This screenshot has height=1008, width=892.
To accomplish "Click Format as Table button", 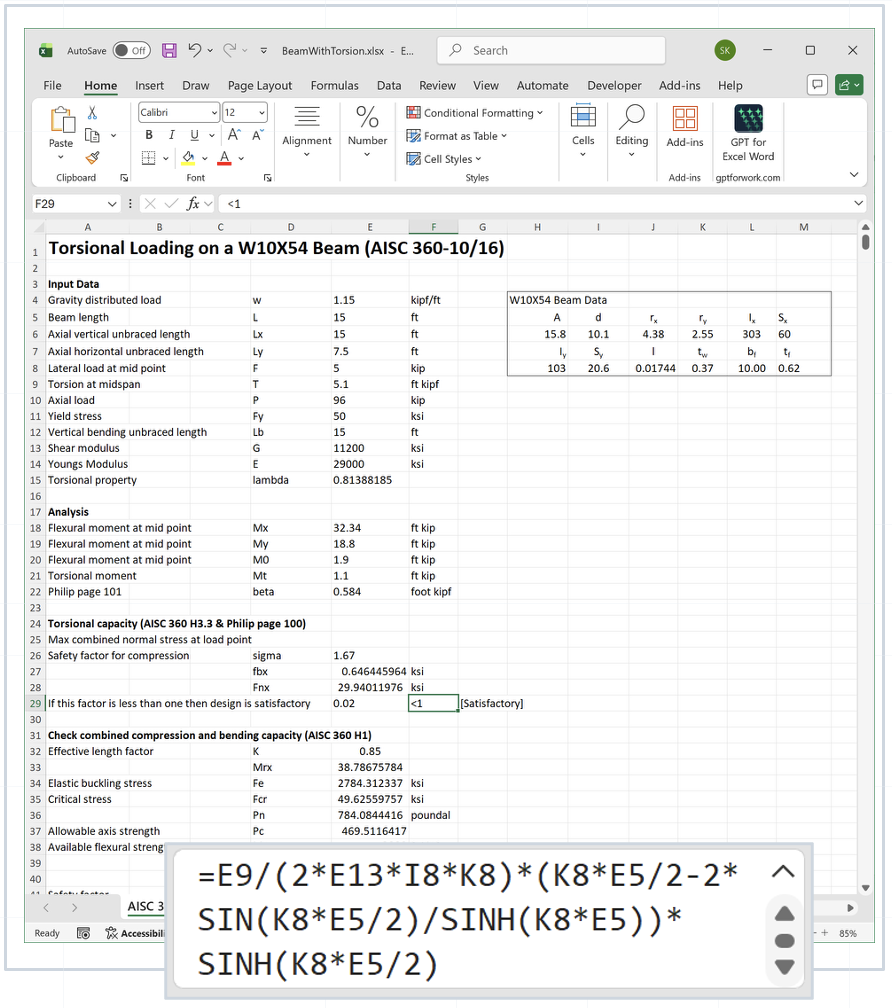I will tap(457, 136).
